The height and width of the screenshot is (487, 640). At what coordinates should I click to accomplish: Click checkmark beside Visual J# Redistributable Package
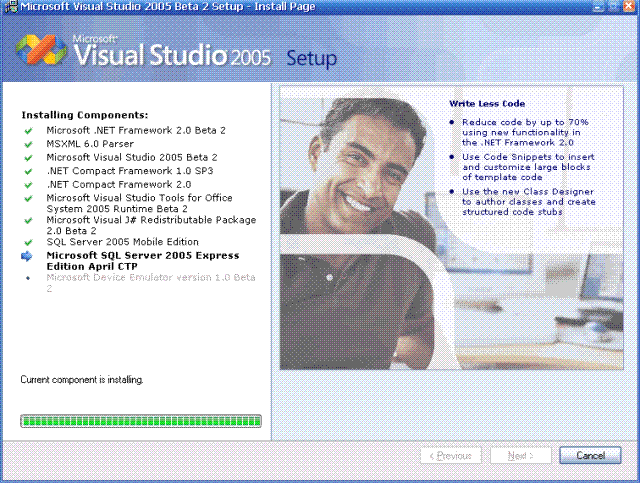click(x=28, y=220)
